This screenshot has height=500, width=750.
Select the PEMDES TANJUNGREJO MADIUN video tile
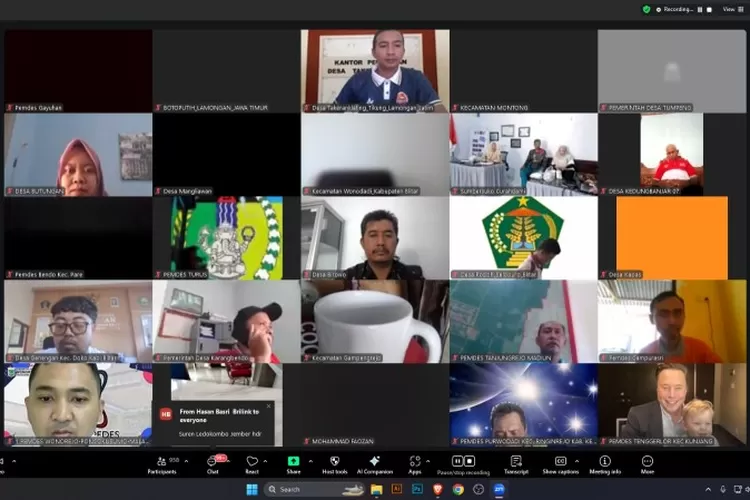click(x=524, y=321)
